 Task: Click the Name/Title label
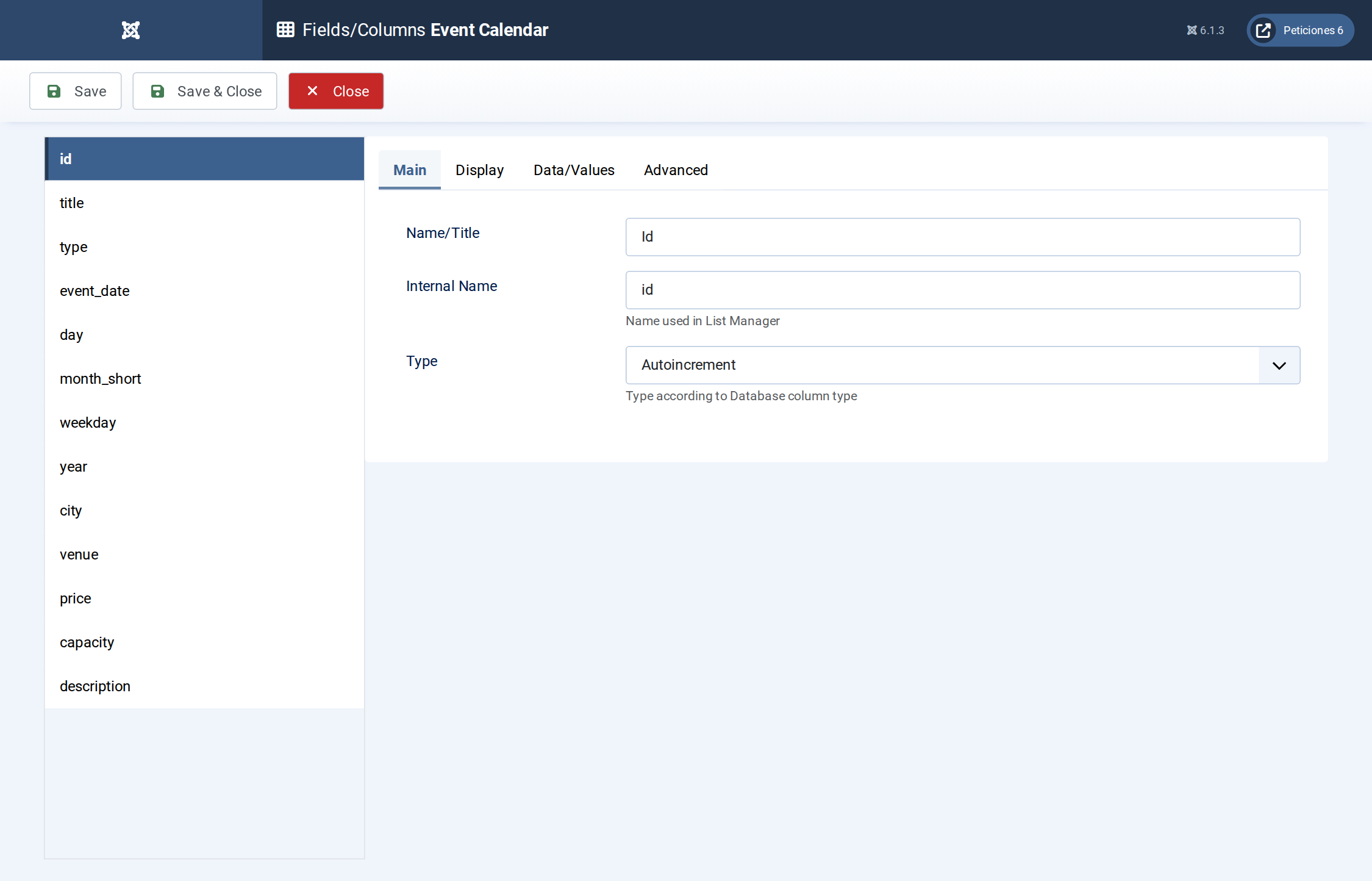[443, 233]
